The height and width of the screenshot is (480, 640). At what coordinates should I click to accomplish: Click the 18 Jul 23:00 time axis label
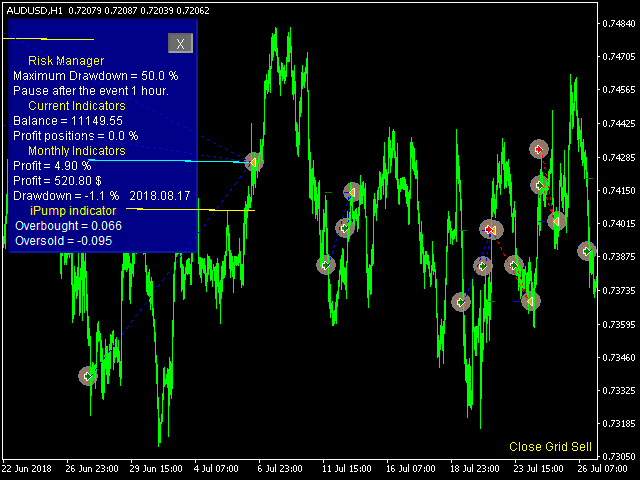pyautogui.click(x=475, y=469)
